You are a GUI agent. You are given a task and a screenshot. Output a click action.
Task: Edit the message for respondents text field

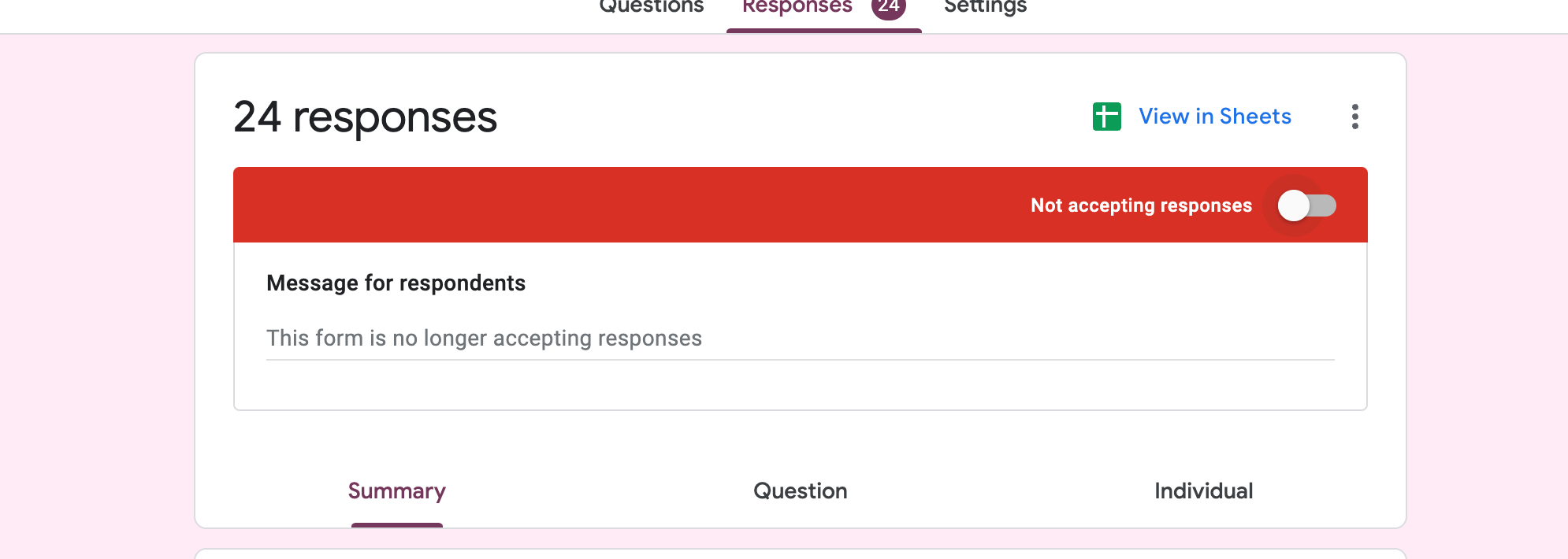pyautogui.click(x=799, y=339)
